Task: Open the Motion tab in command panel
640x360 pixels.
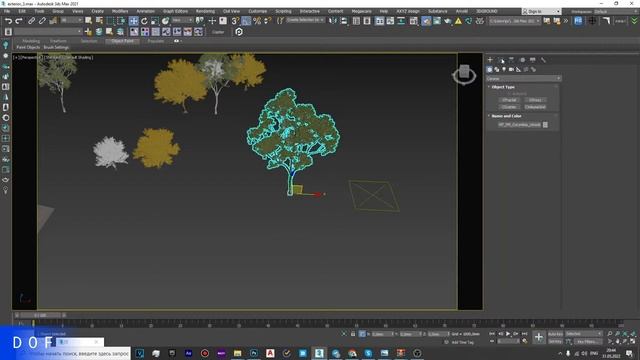Action: [522, 60]
